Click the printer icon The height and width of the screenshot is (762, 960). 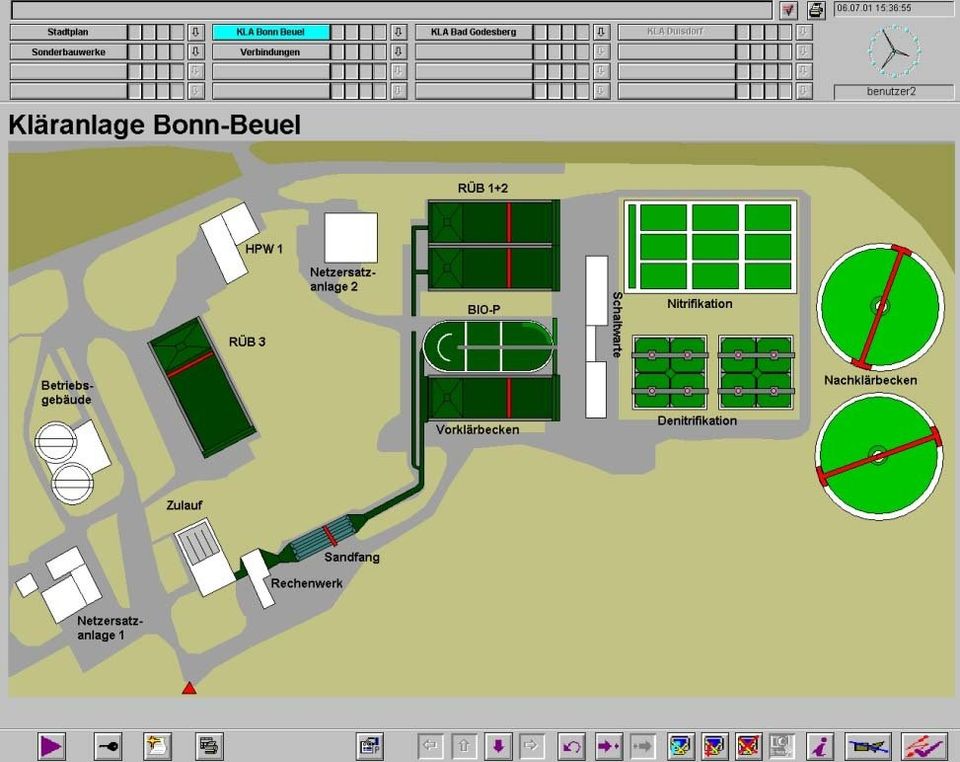click(x=816, y=10)
